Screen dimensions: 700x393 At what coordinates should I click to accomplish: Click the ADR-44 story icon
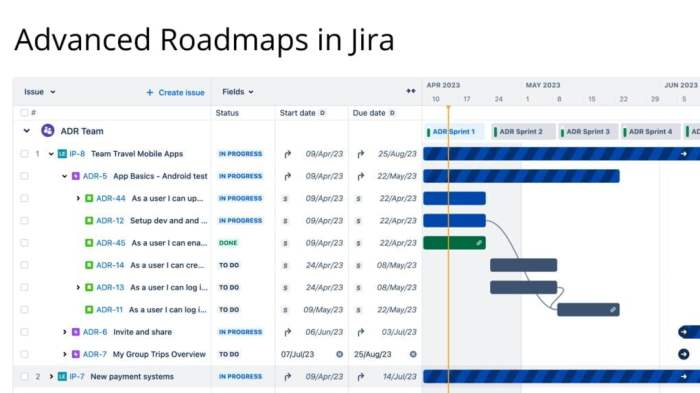[89, 198]
